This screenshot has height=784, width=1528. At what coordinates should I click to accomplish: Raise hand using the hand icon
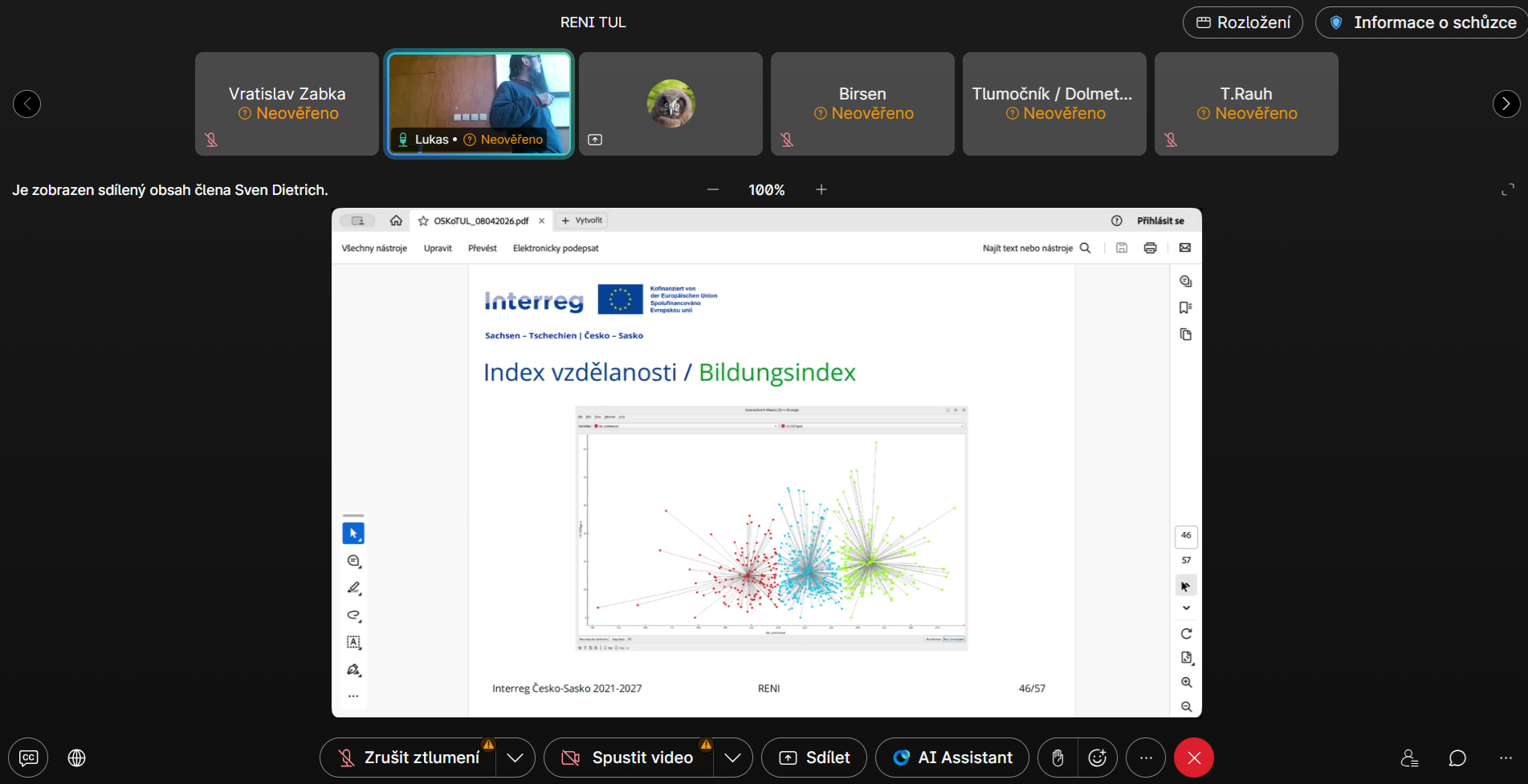pyautogui.click(x=1057, y=758)
